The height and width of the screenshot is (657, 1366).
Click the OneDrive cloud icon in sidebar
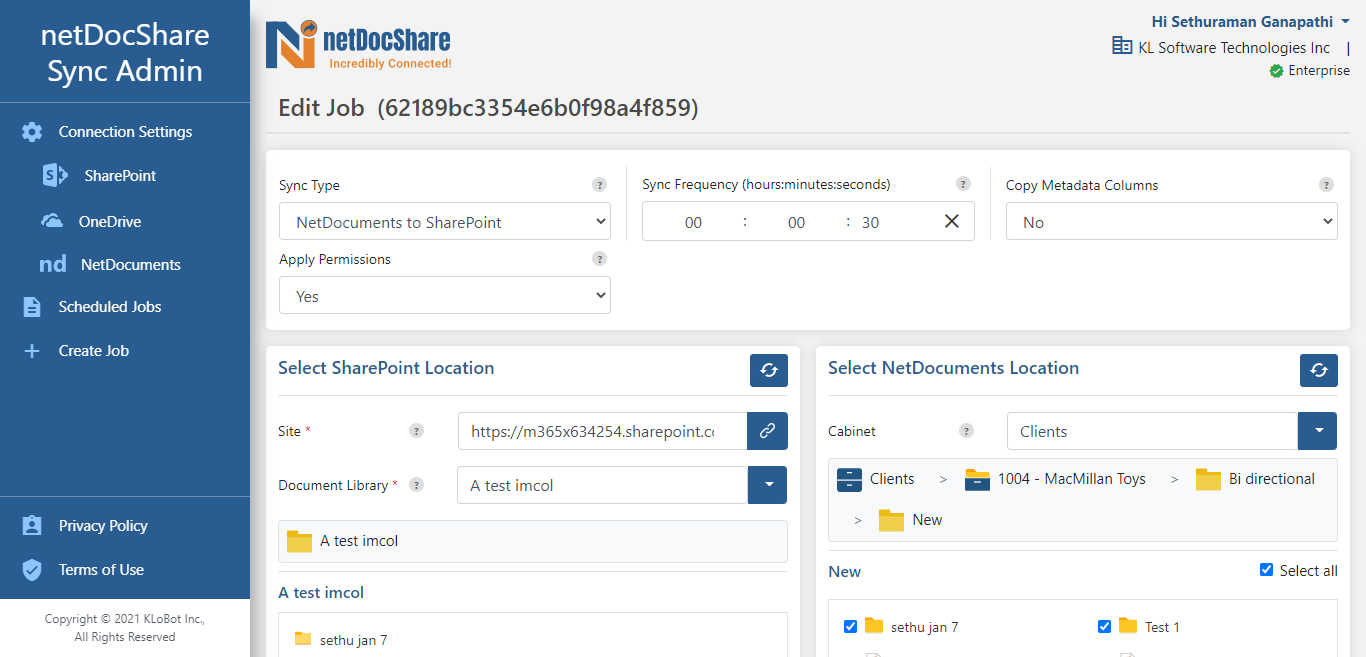[x=52, y=221]
